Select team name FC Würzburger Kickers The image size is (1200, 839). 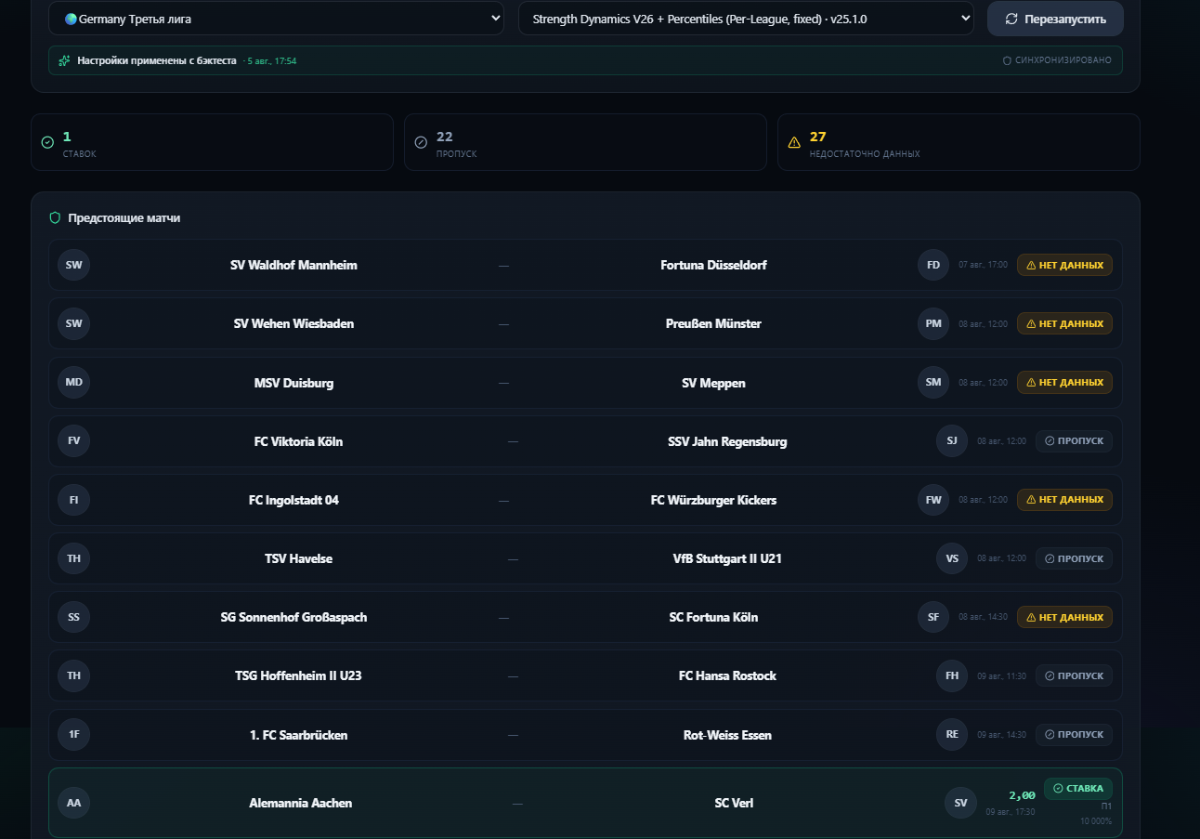click(x=714, y=500)
